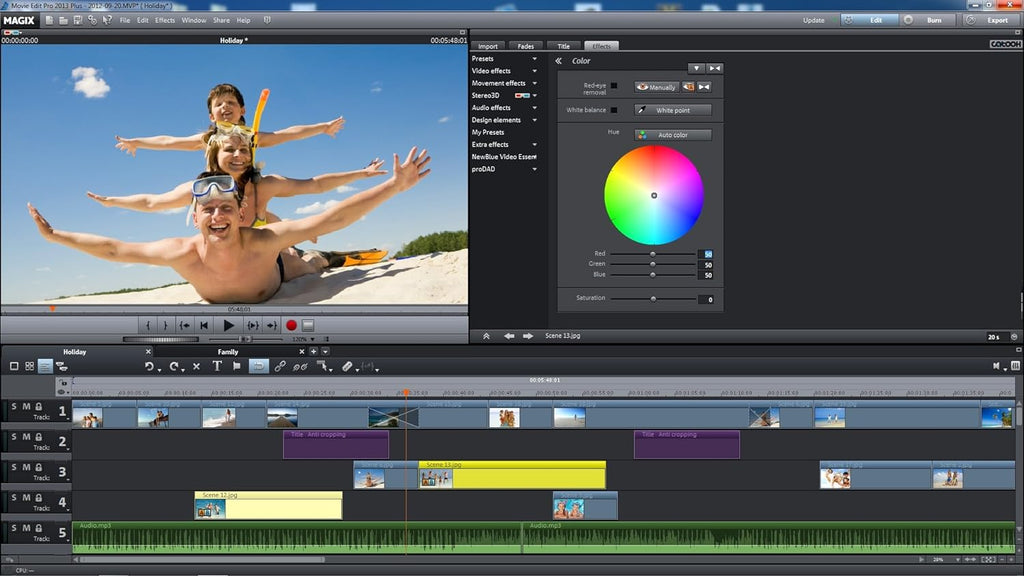Click the Burn button
This screenshot has width=1024, height=576.
point(927,20)
